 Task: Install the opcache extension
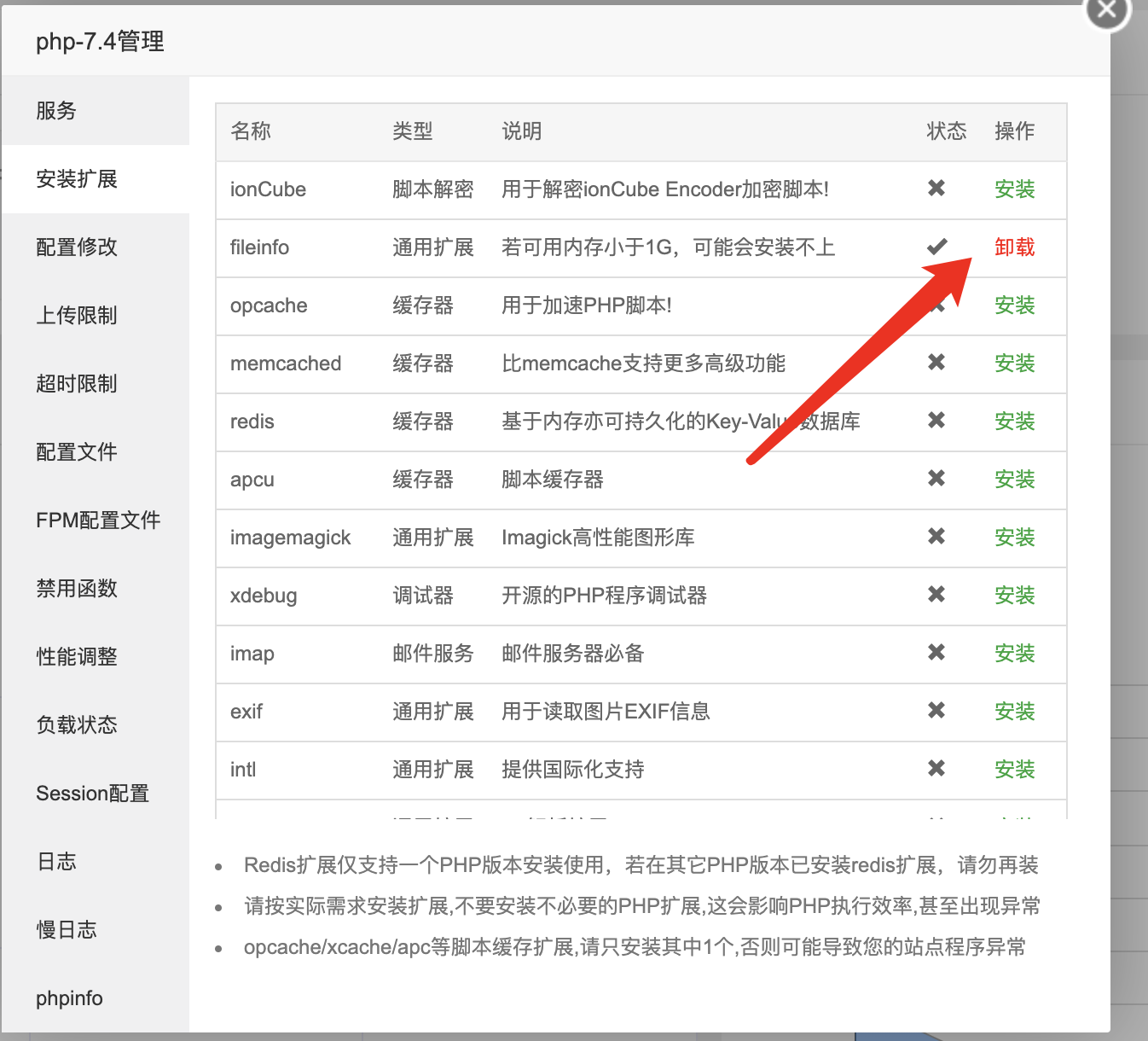click(1014, 305)
